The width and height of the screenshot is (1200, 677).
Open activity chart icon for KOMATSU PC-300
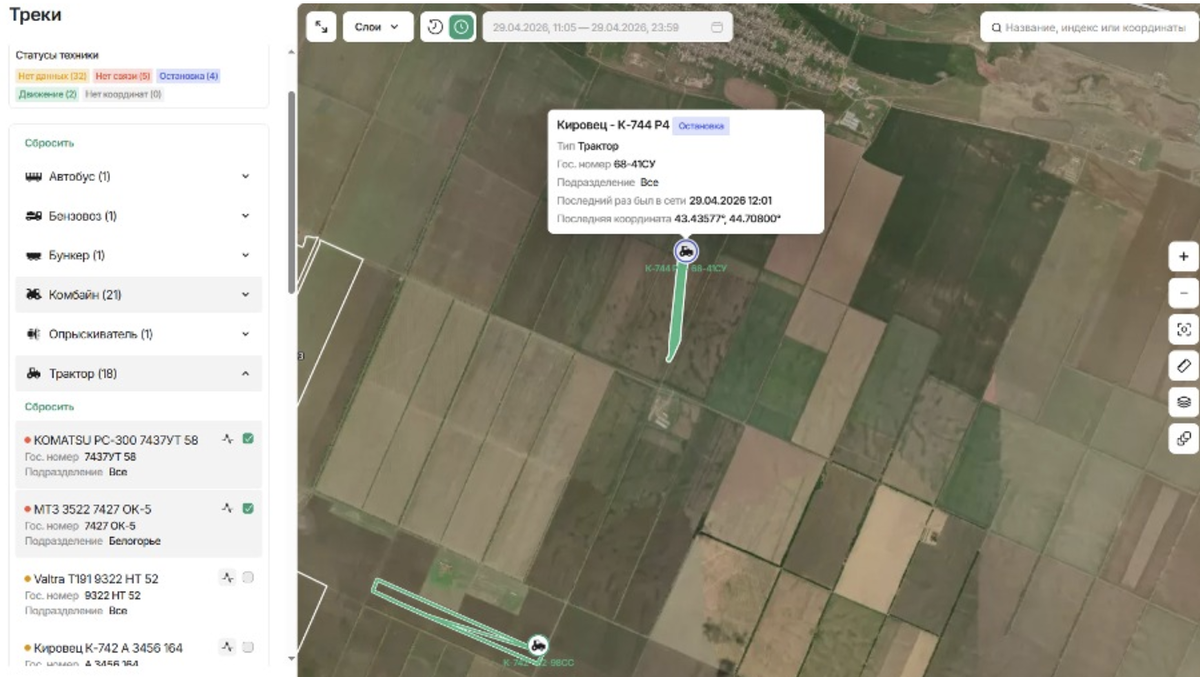[228, 438]
